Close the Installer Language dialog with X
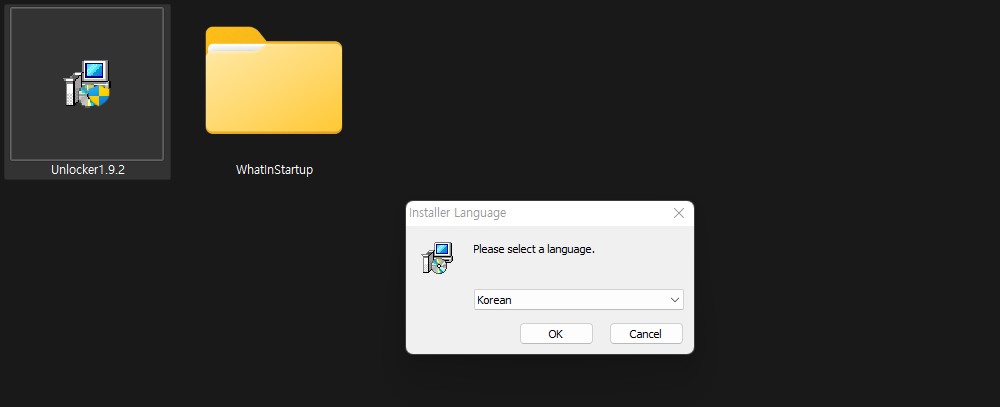 pyautogui.click(x=679, y=213)
